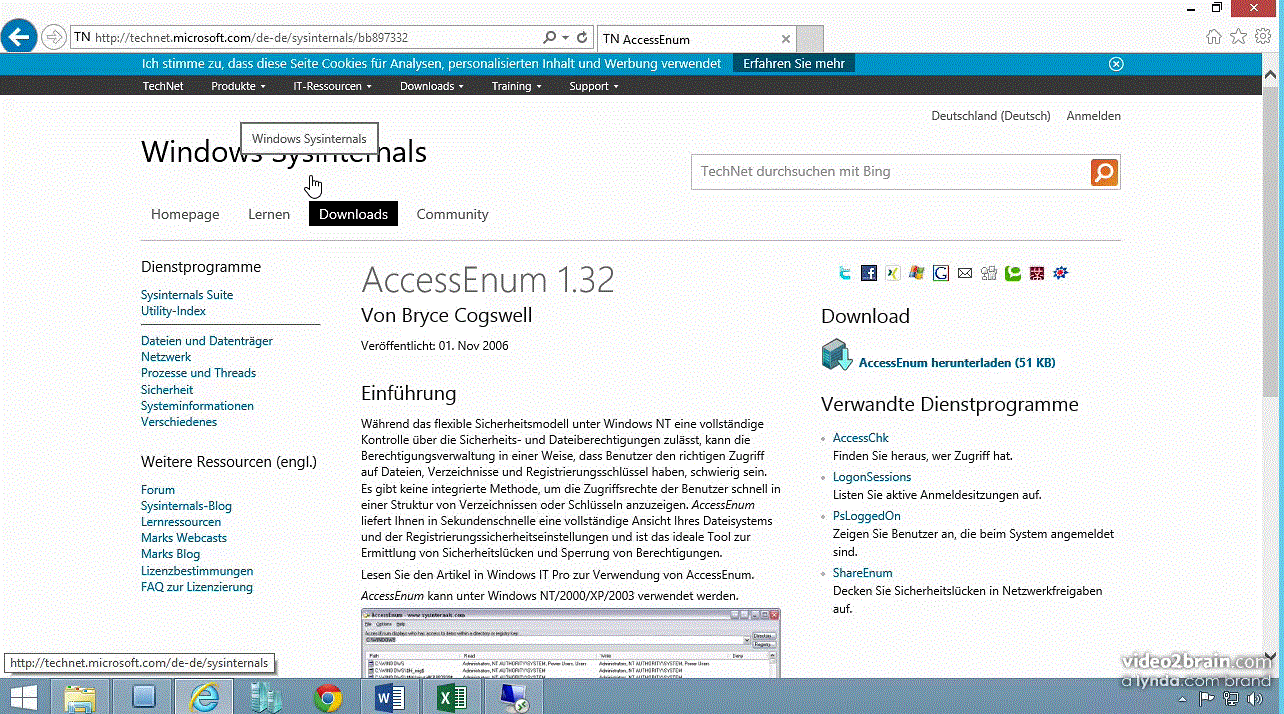Open Windows Start button

click(23, 696)
